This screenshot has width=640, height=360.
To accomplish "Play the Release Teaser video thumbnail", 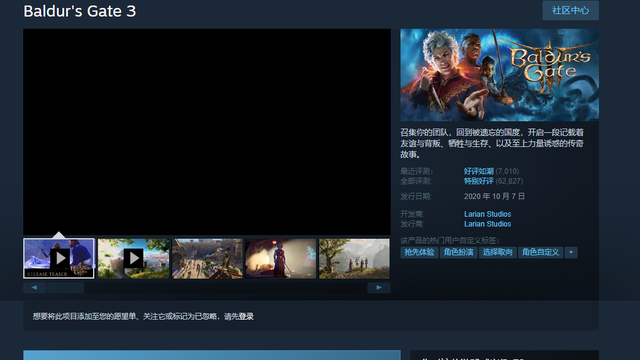I will 59,258.
